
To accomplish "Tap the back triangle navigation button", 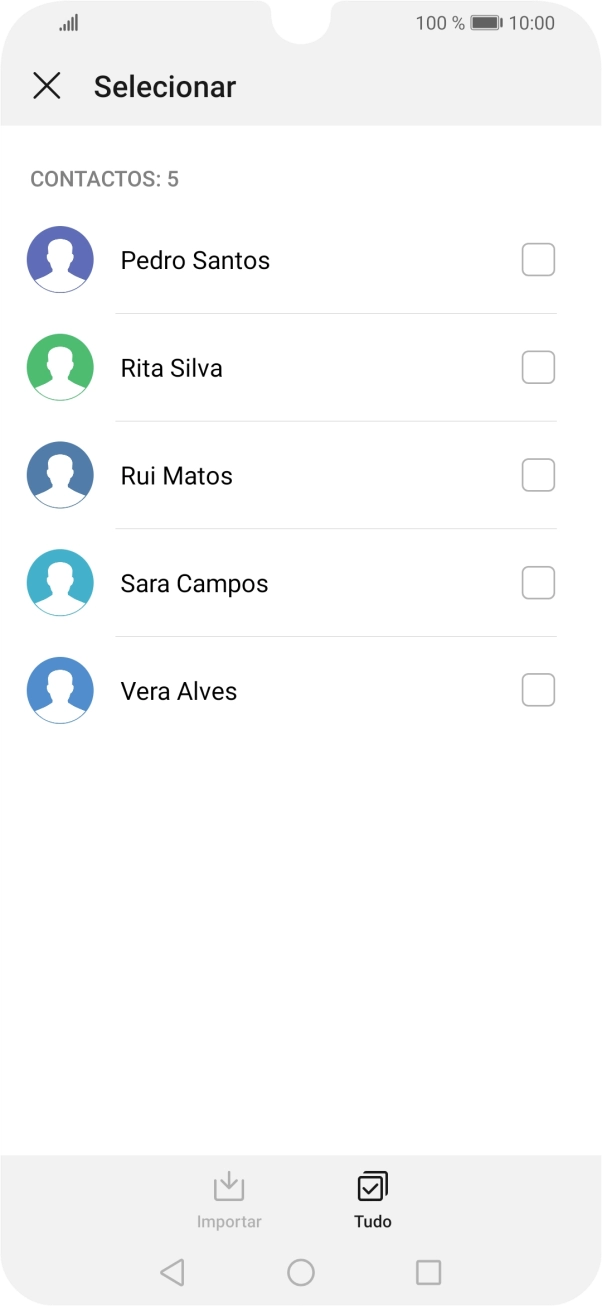I will tap(172, 1271).
